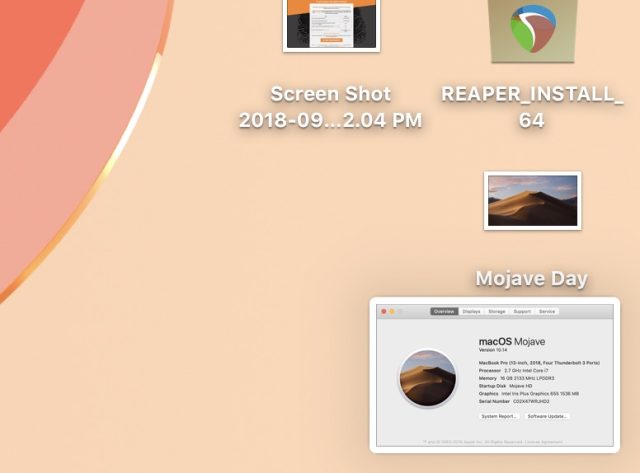Switch to the Displays tab
Image resolution: width=640 pixels, height=473 pixels.
point(471,311)
